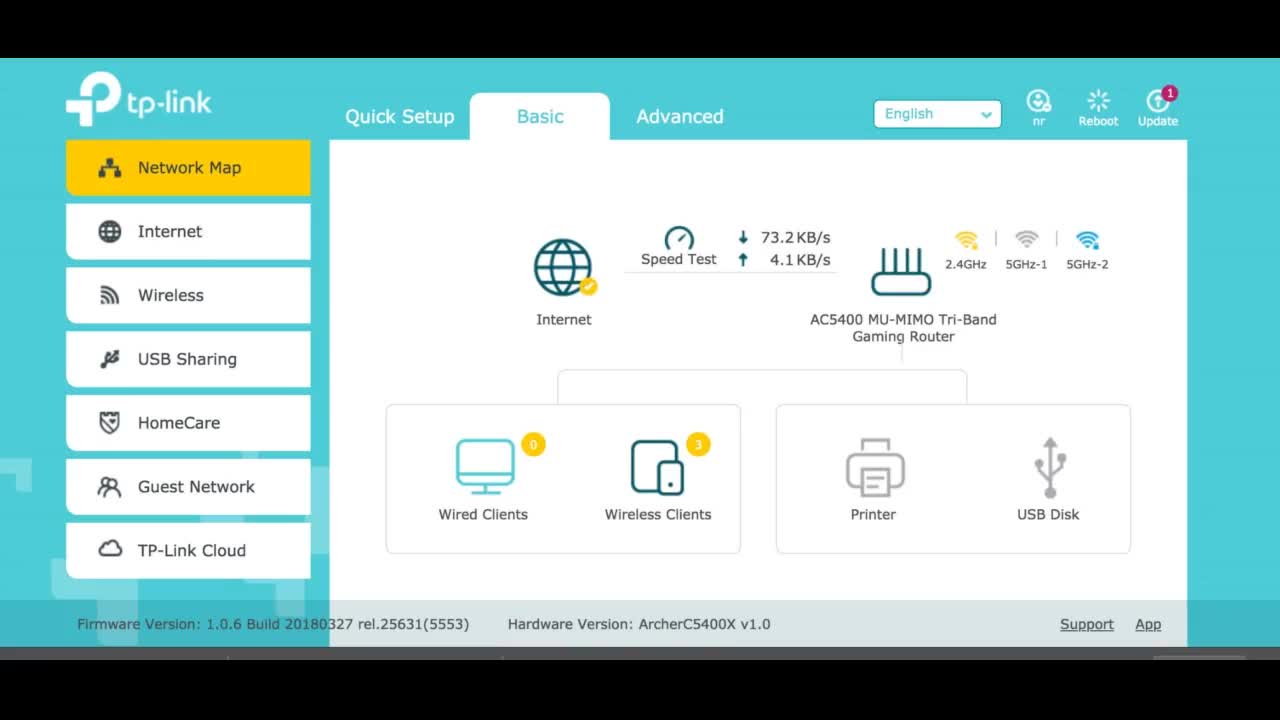Screen dimensions: 1280x720
Task: Click the Reboot icon
Action: [x=1098, y=101]
